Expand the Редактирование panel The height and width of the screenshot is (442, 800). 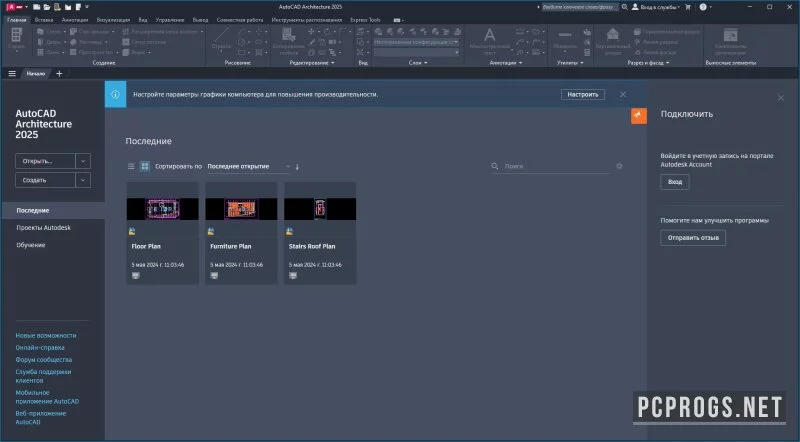(312, 63)
